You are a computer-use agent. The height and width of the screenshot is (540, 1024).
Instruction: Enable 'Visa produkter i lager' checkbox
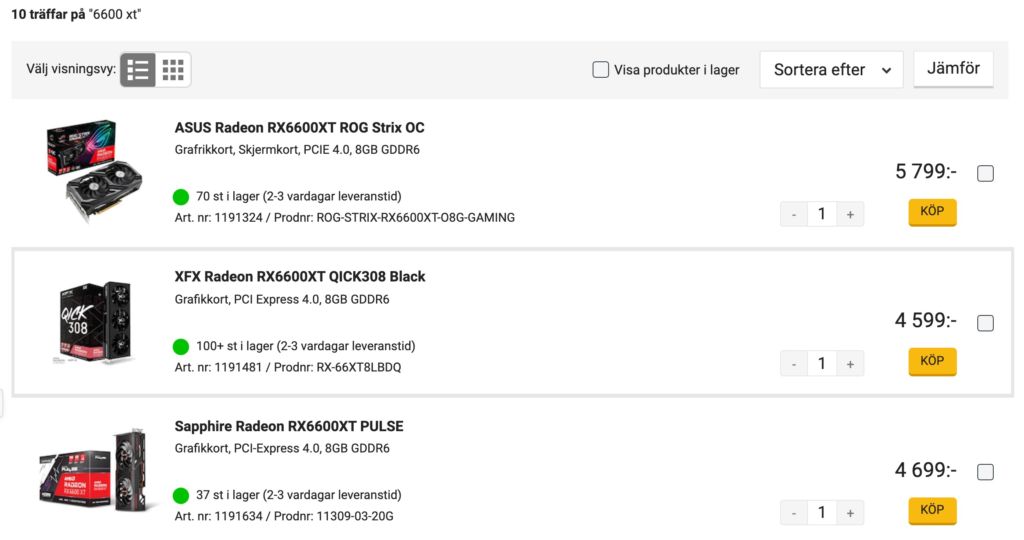coord(601,70)
